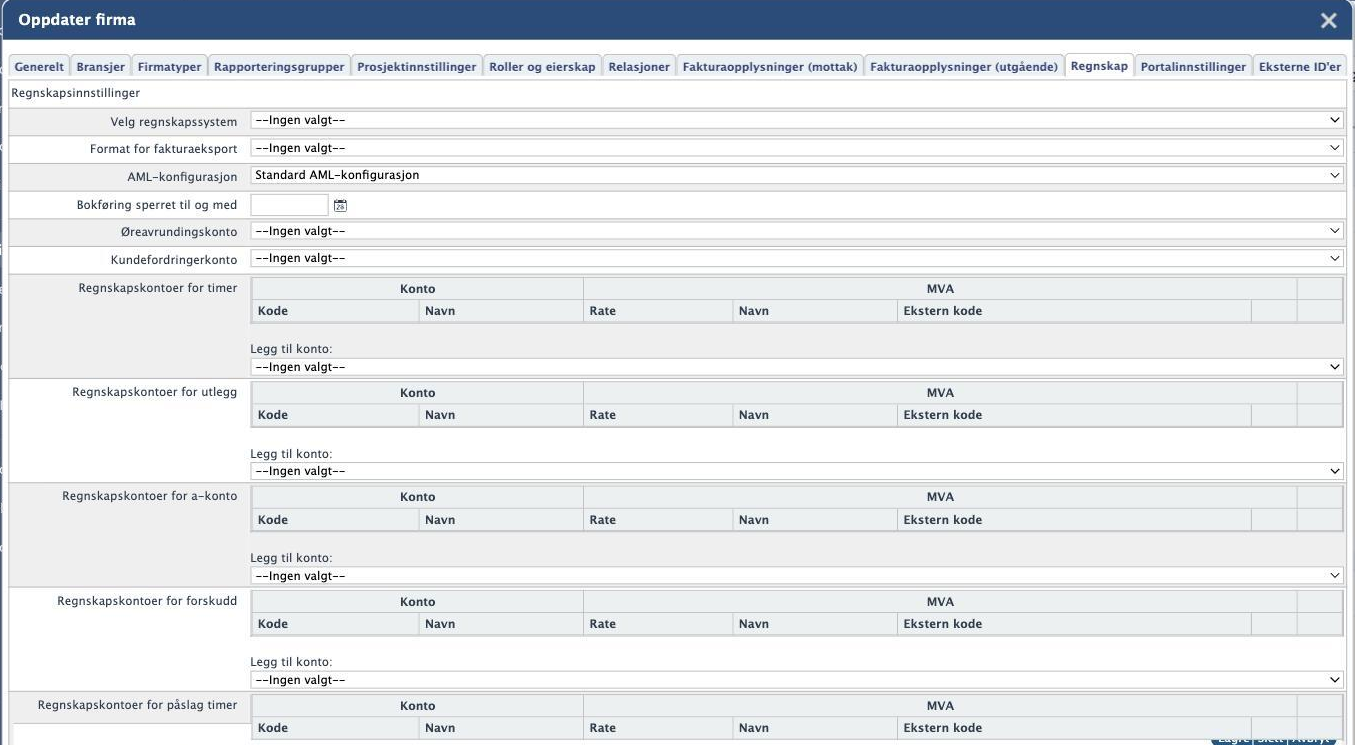1355x745 pixels.
Task: Open the Portalinnstillinger tab
Action: click(x=1193, y=66)
